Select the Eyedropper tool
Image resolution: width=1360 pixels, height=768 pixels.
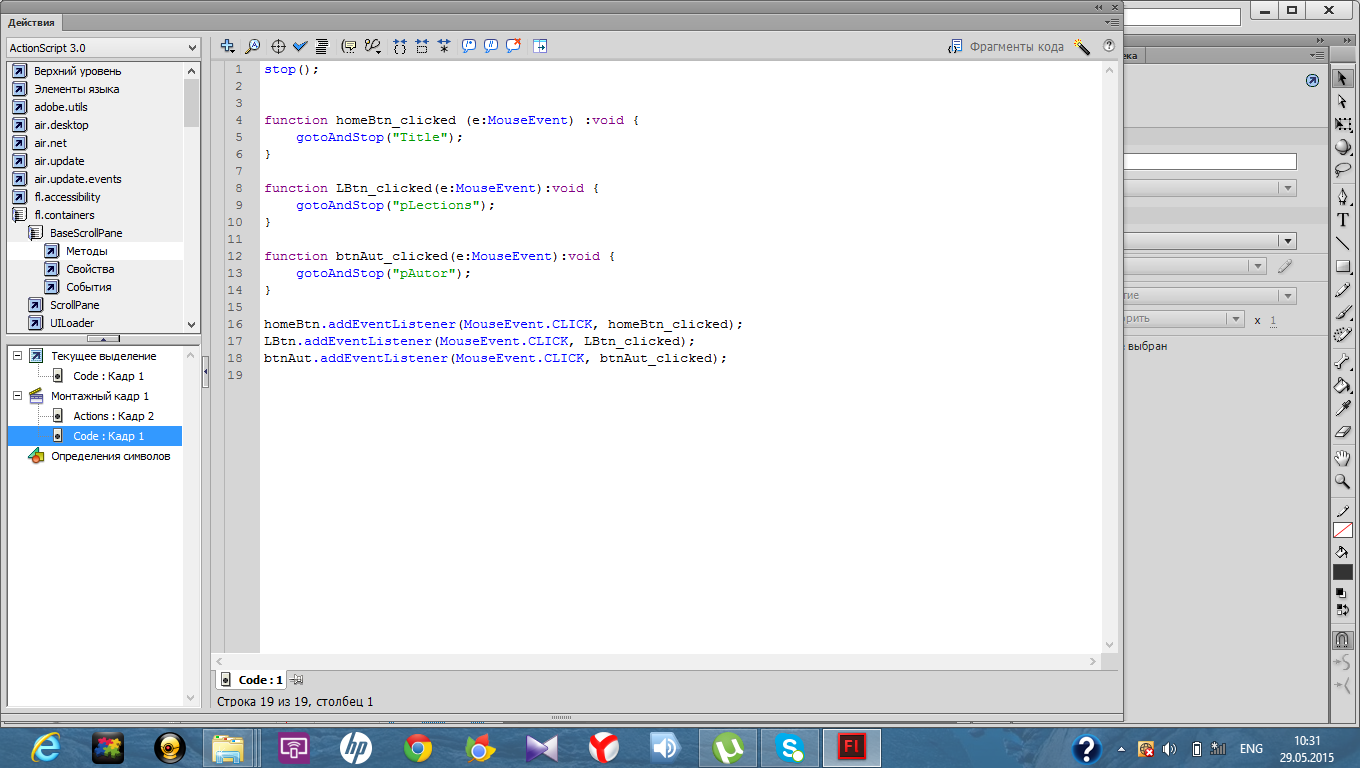tap(1343, 408)
